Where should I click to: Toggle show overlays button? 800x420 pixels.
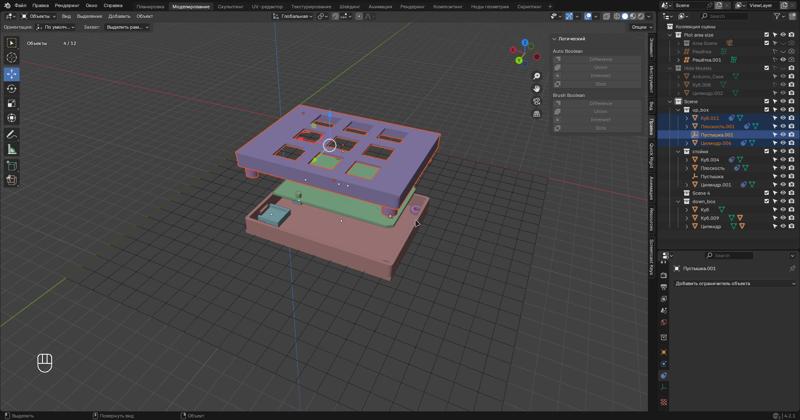coord(588,16)
